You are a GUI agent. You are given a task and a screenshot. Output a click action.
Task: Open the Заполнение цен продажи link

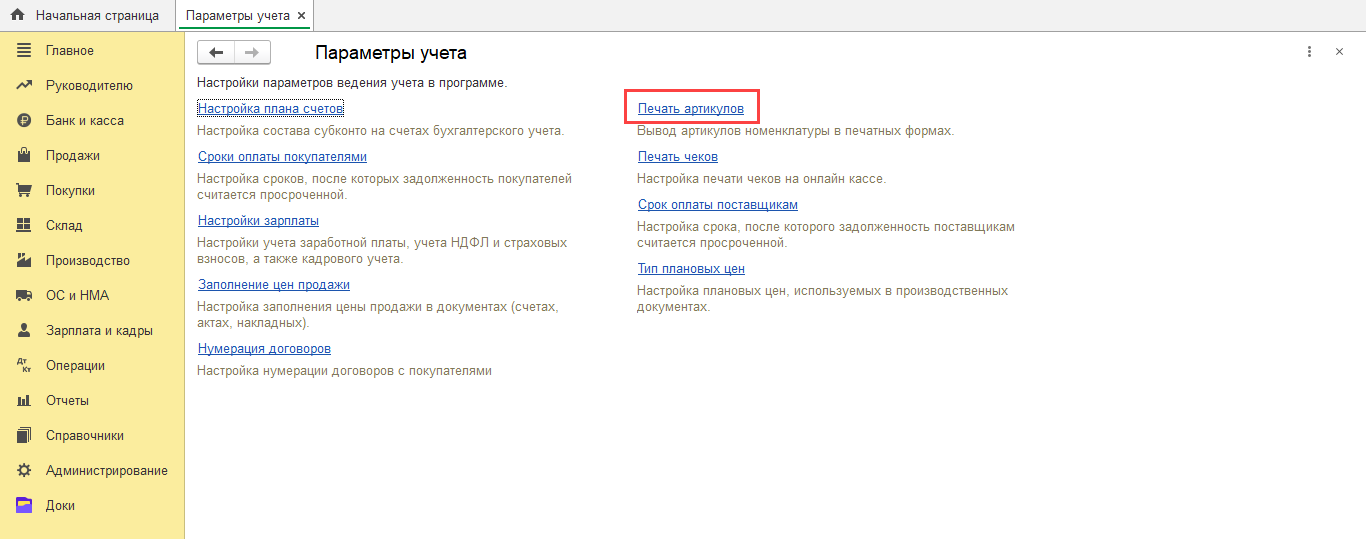(x=274, y=285)
